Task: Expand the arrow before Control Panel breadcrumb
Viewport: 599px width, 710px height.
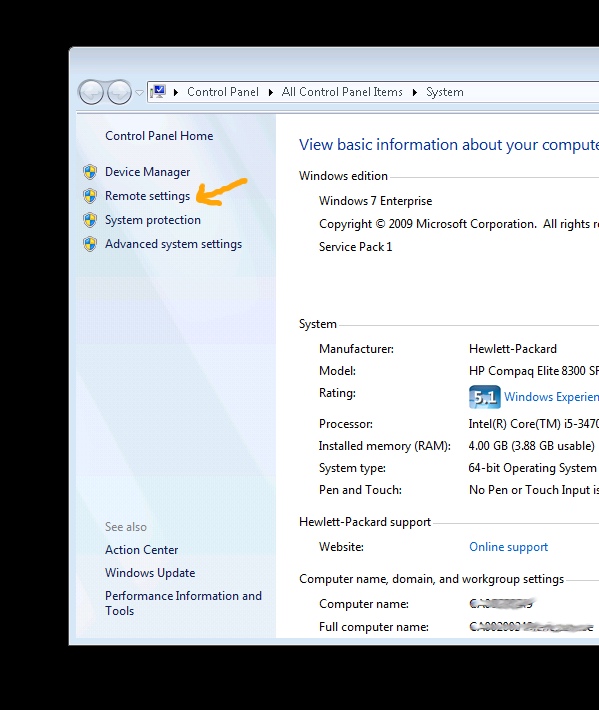Action: 176,92
